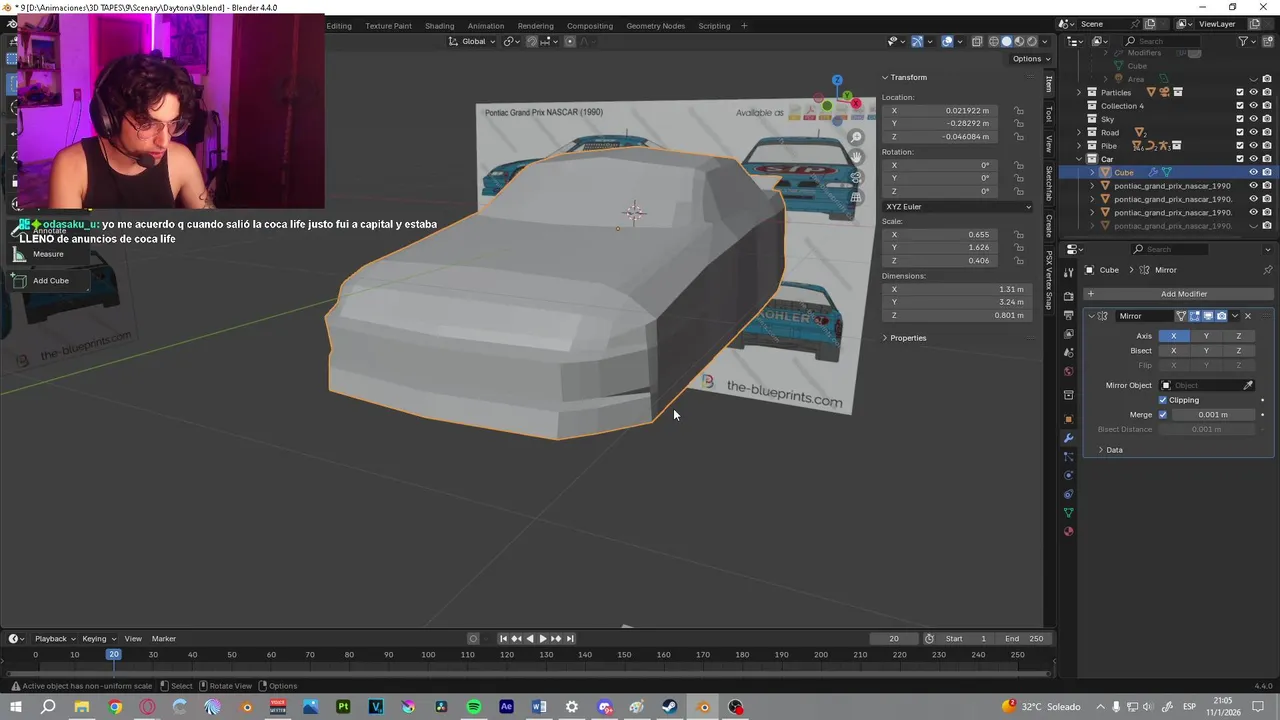1280x720 pixels.
Task: Pin the properties editor context
Action: pos(1268,270)
